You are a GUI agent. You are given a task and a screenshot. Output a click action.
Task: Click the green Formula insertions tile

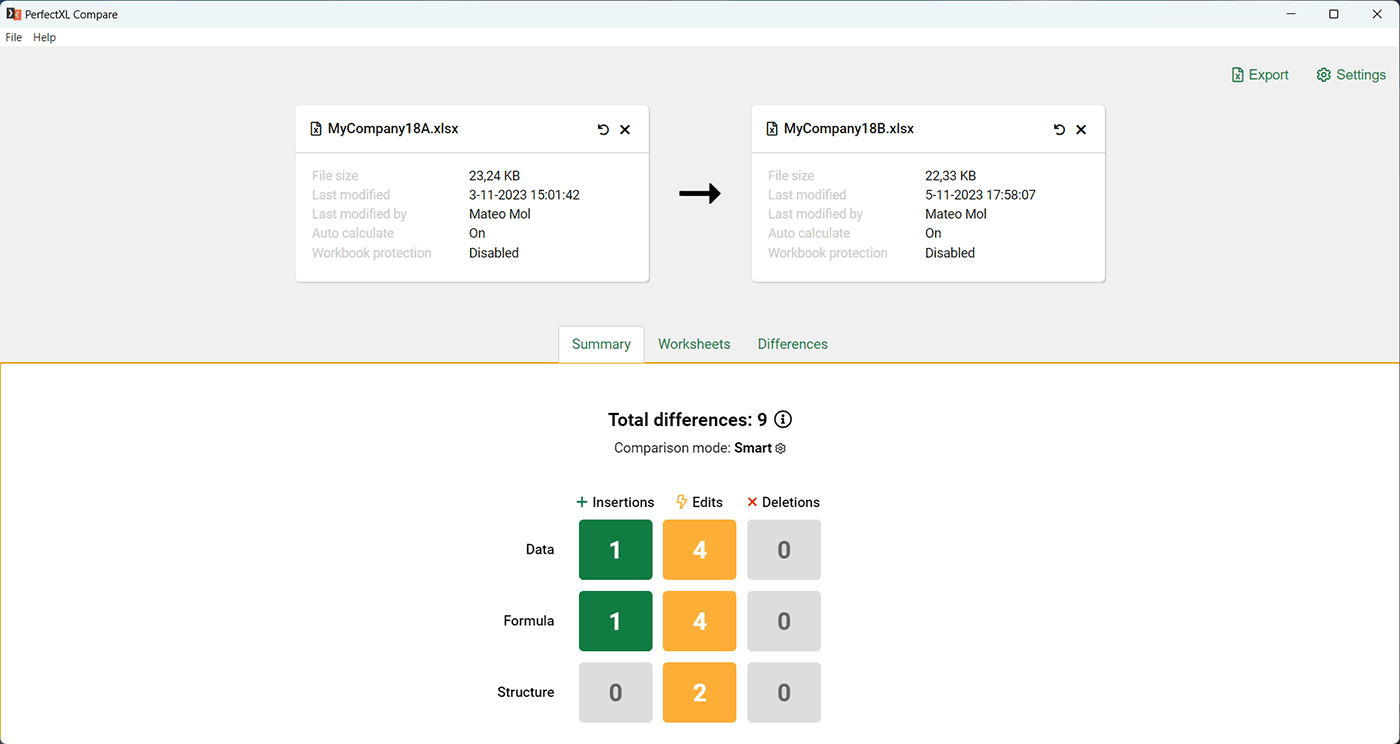pyautogui.click(x=615, y=621)
